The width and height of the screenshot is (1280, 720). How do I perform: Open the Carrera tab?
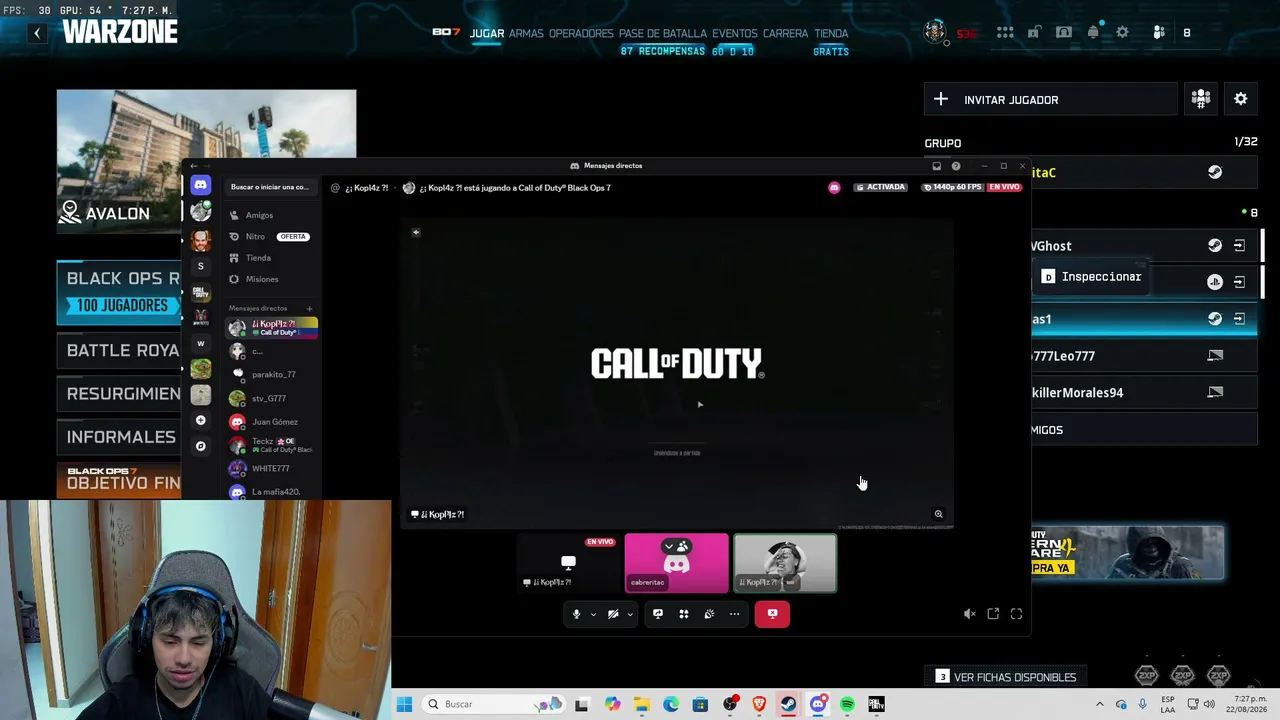coord(786,33)
